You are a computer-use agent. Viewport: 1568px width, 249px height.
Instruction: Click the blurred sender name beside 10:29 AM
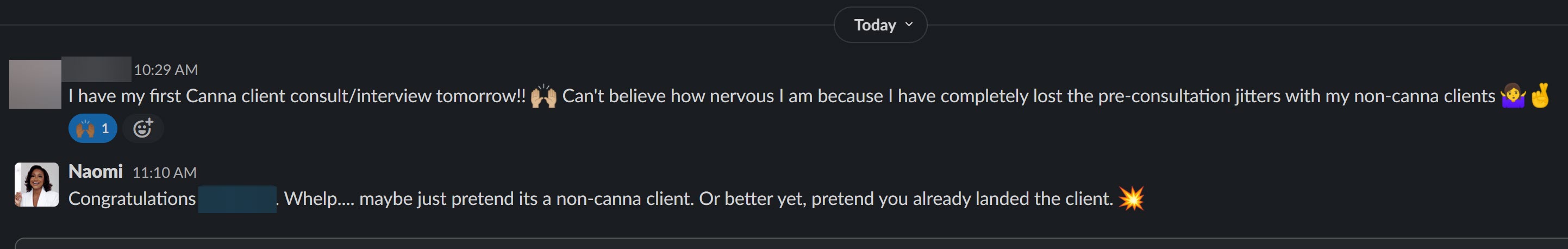coord(96,69)
